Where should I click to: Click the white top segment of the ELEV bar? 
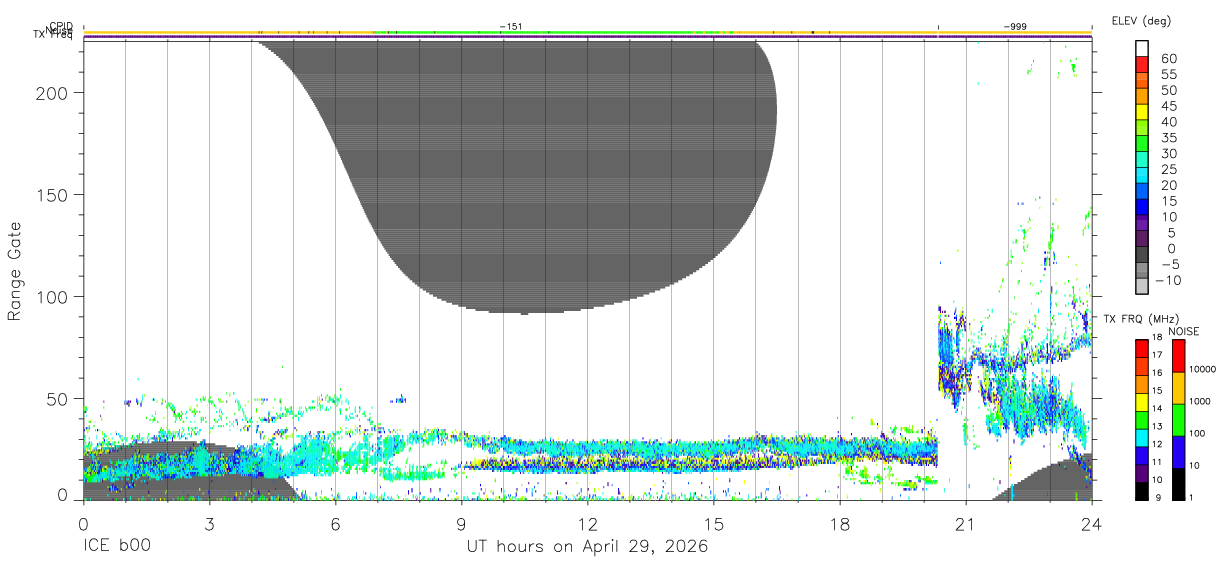point(1142,48)
